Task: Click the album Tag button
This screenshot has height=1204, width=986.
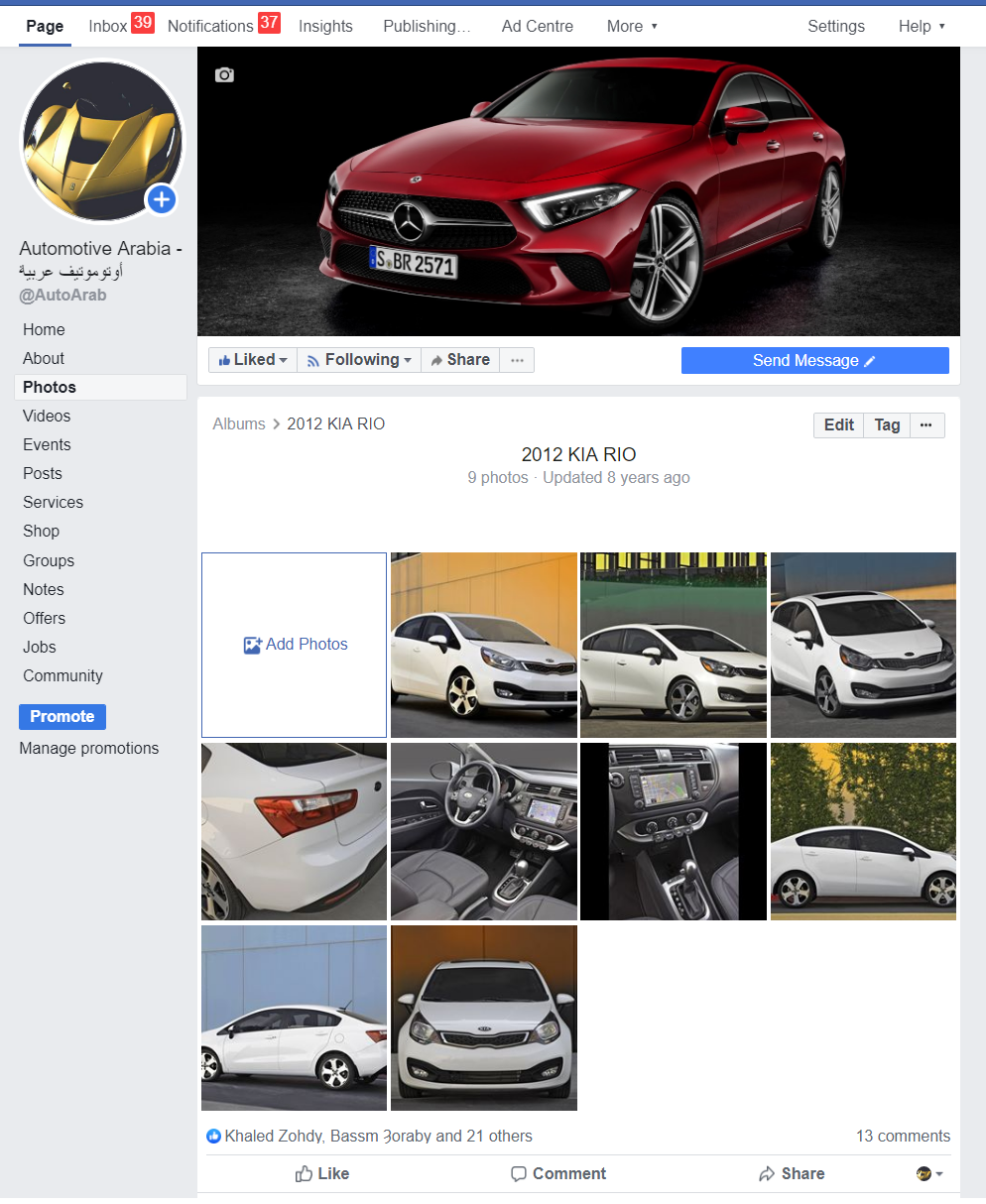Action: coord(887,424)
